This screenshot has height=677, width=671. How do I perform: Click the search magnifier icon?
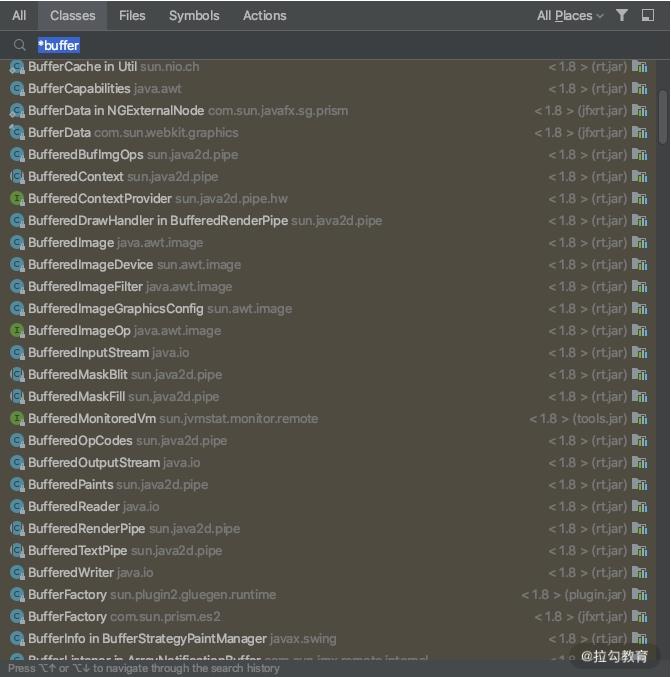point(19,45)
